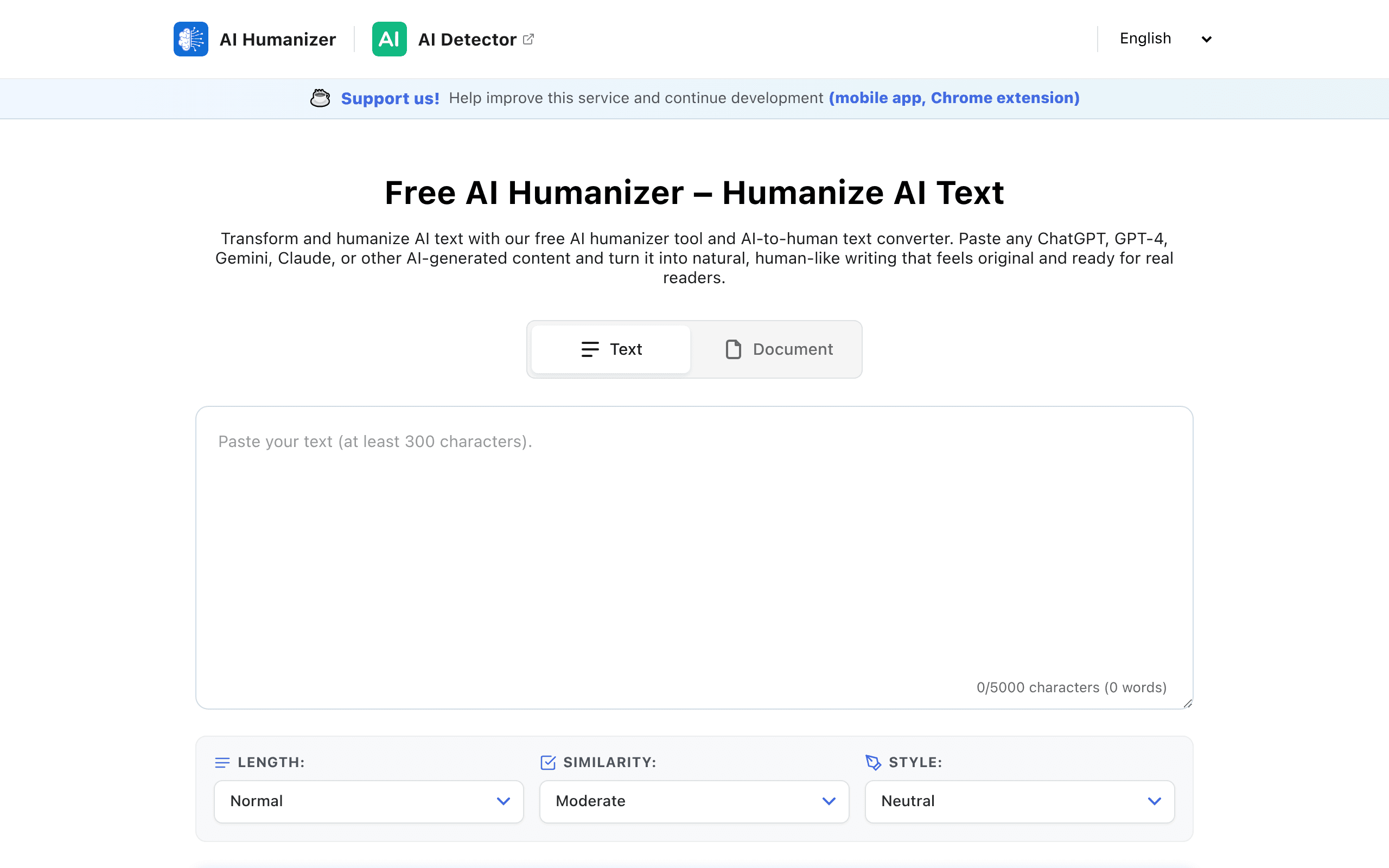Open the English language dropdown
The image size is (1389, 868).
point(1165,39)
